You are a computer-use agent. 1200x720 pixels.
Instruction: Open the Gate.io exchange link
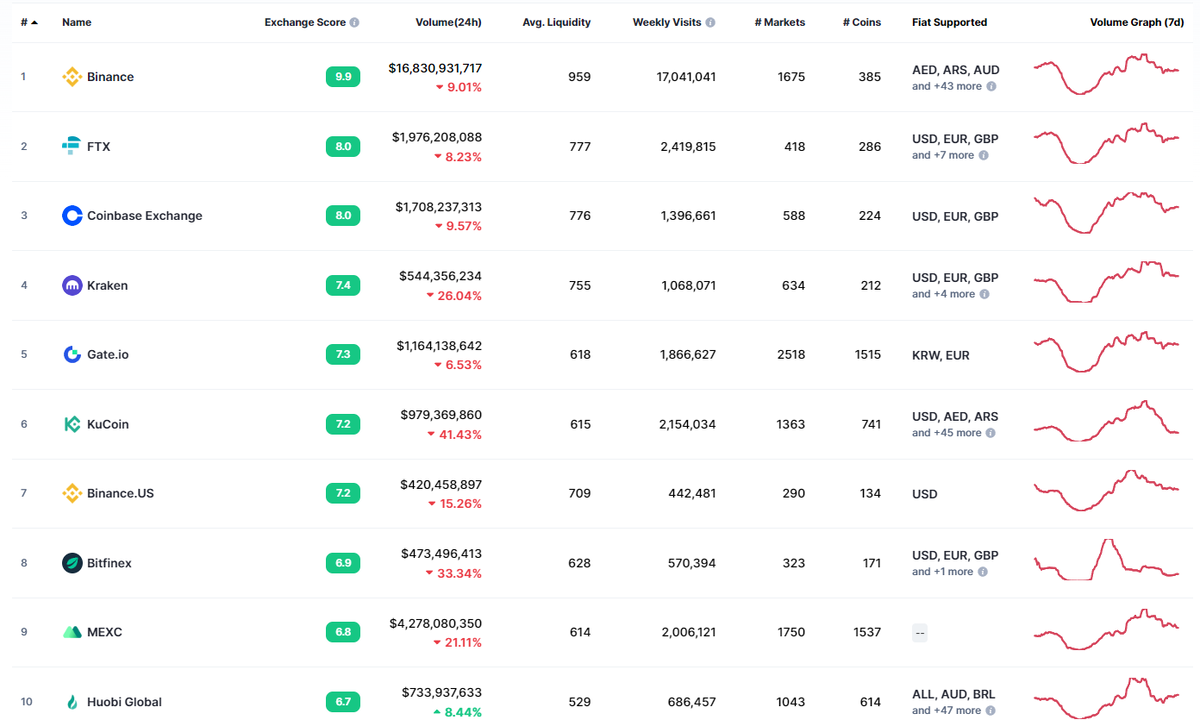coord(108,354)
